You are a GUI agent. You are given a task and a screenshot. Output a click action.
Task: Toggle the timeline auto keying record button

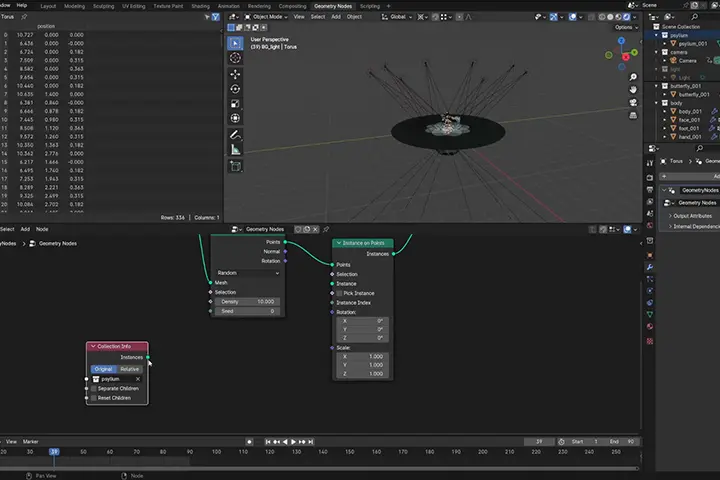pos(249,442)
